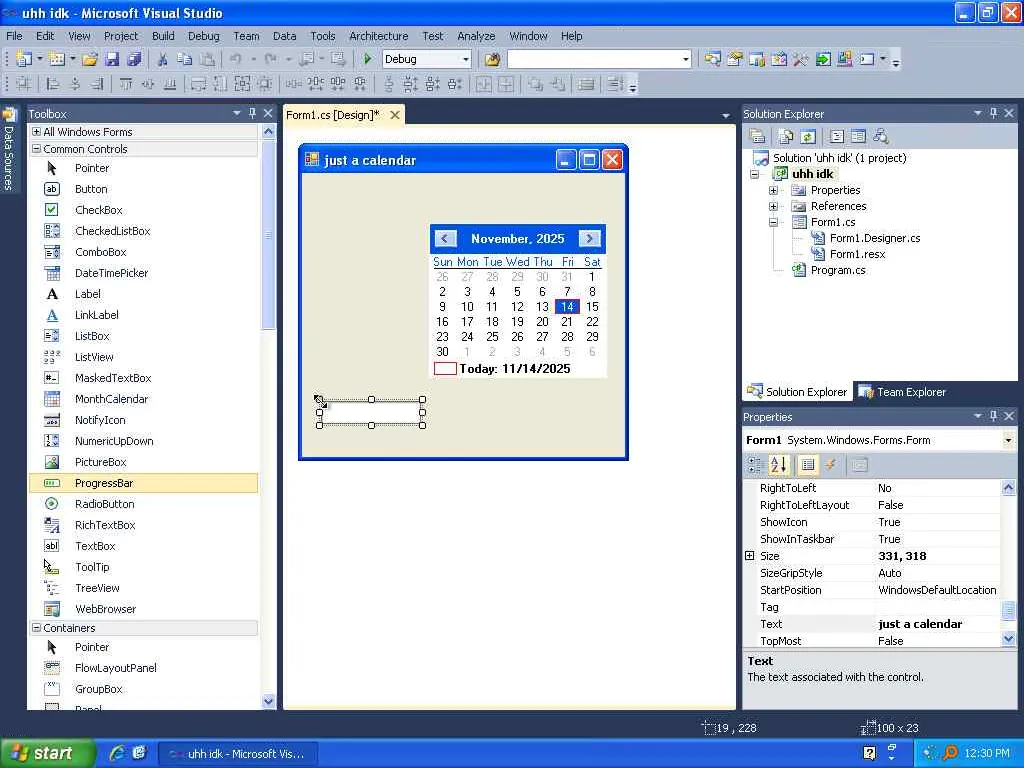1024x768 pixels.
Task: Click the Properties grid scrollbar thumb
Action: [1008, 611]
